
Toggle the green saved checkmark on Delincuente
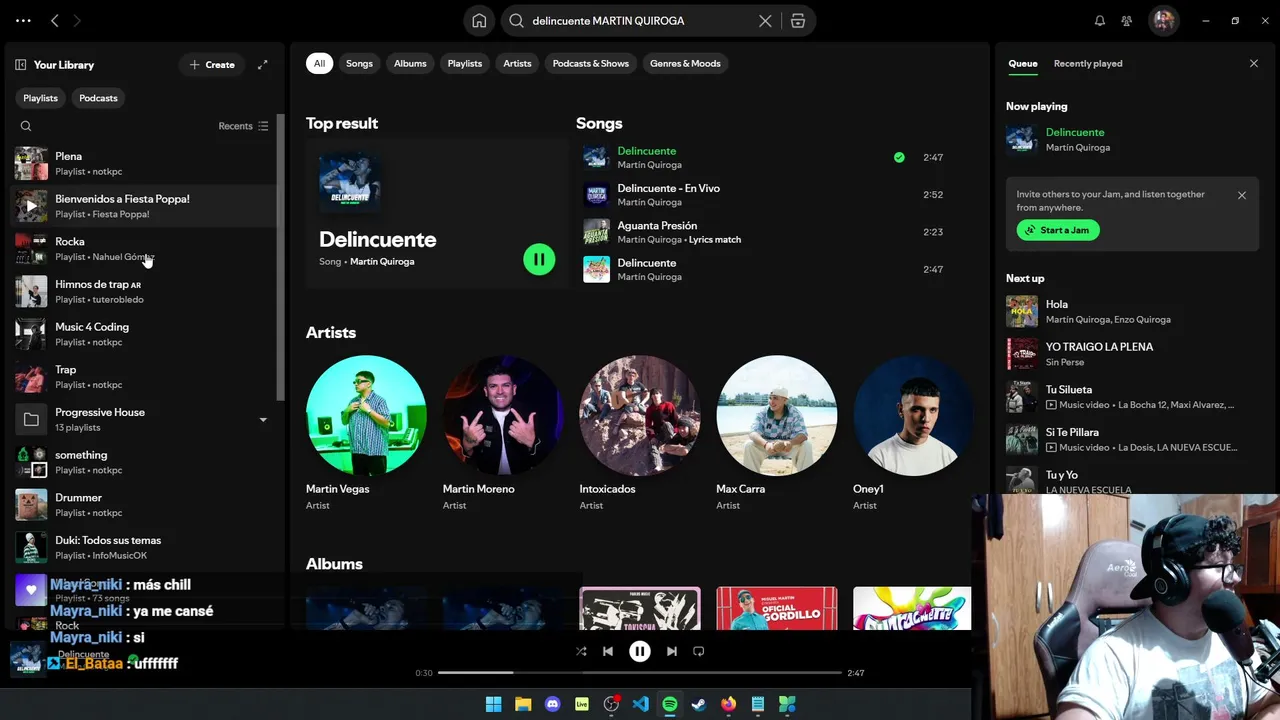click(x=899, y=157)
